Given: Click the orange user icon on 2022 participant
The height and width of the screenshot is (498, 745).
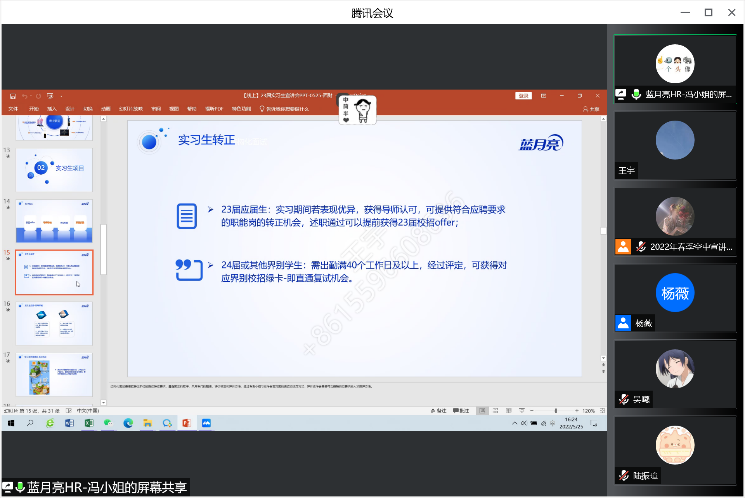Looking at the screenshot, I should coord(623,246).
